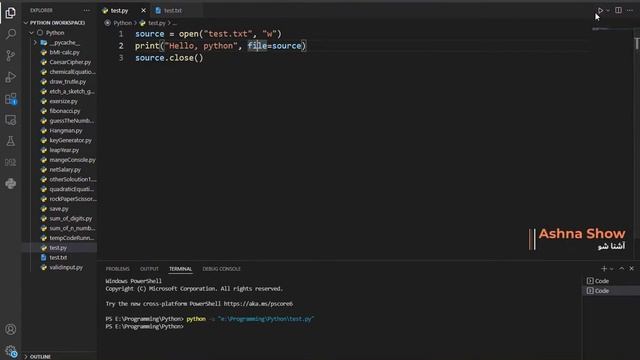Open sum_of_digits.py file
Image resolution: width=640 pixels, height=360 pixels.
pyautogui.click(x=71, y=218)
